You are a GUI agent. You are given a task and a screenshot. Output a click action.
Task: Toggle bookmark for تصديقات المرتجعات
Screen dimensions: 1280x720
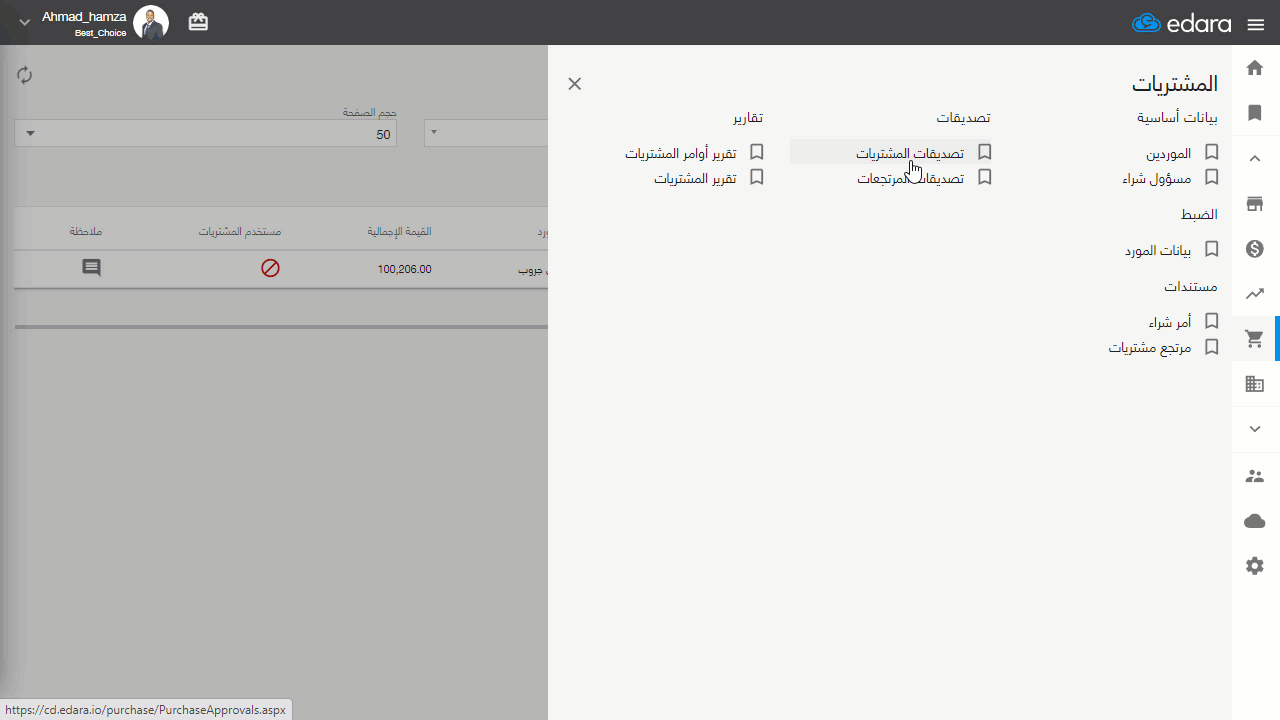point(985,177)
